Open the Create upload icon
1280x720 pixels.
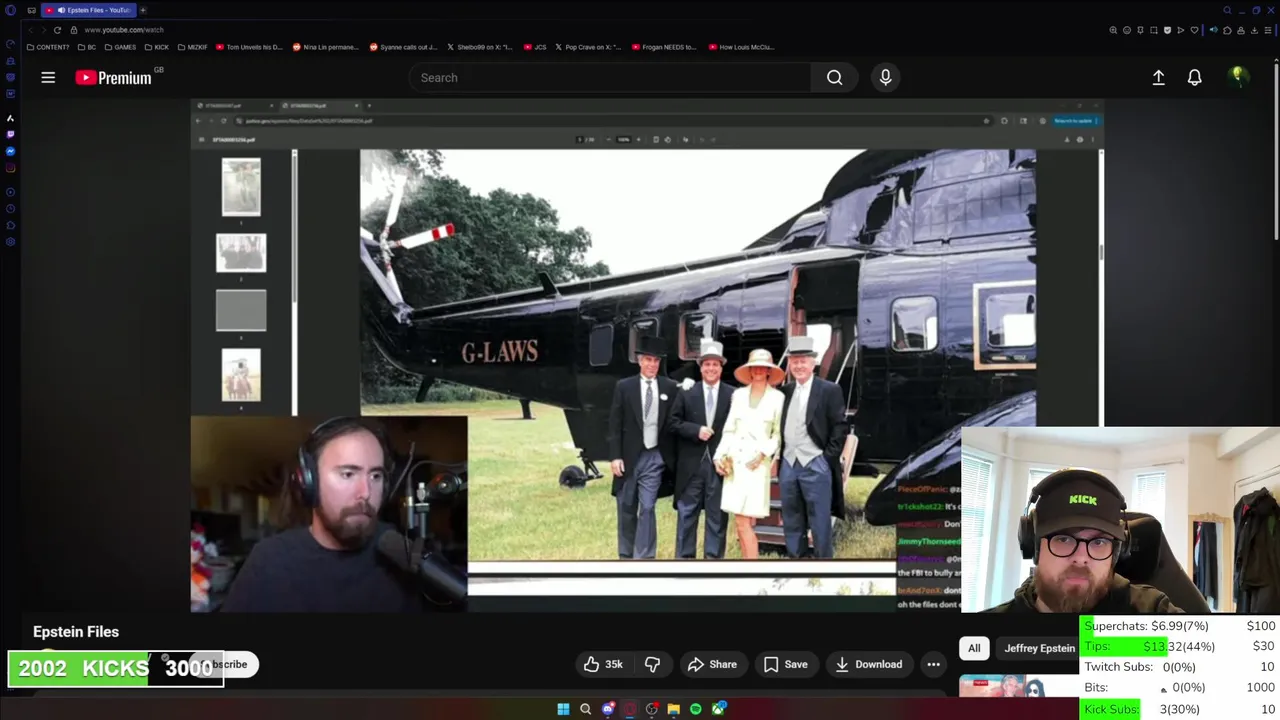(x=1158, y=77)
